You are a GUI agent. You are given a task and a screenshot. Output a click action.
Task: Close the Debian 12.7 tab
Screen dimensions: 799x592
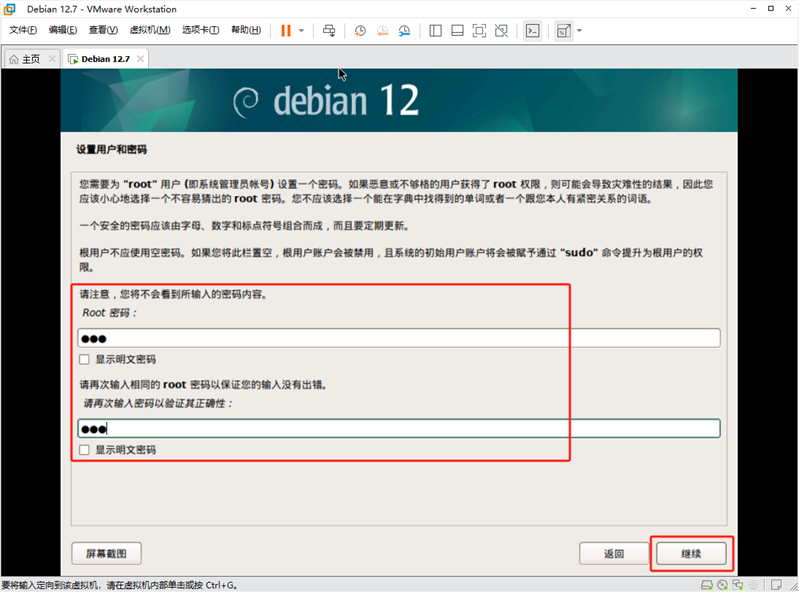click(140, 59)
